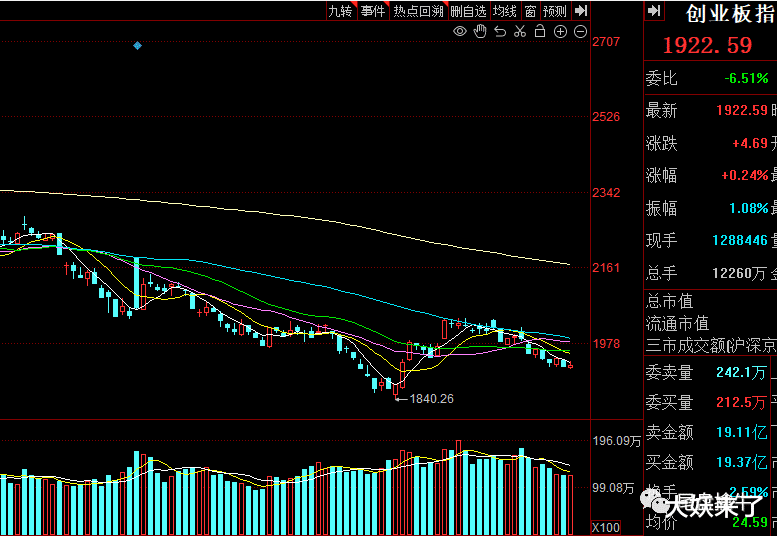
Task: Click the 委买量 212.5万 value
Action: [741, 402]
